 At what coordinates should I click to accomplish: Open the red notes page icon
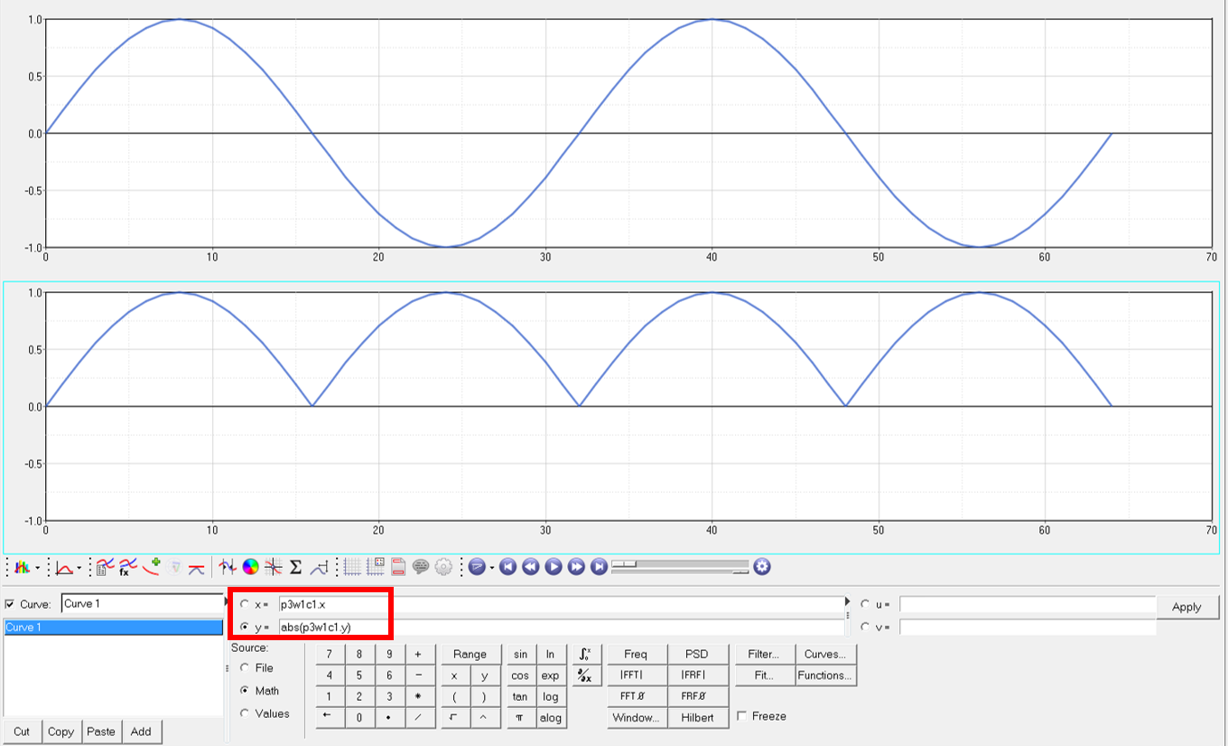click(398, 567)
